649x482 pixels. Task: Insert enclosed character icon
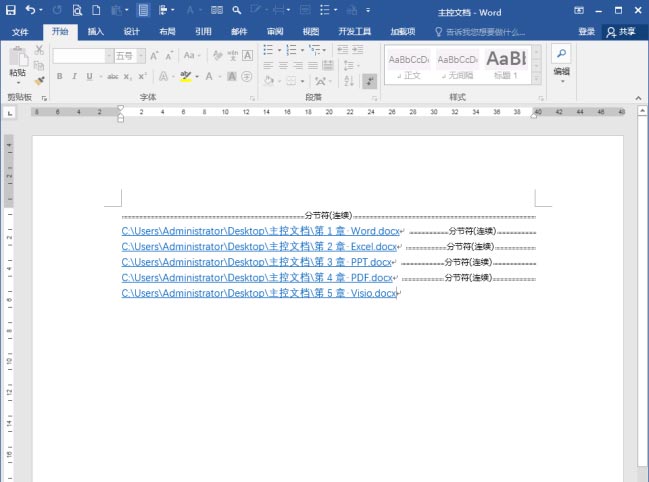(x=247, y=76)
